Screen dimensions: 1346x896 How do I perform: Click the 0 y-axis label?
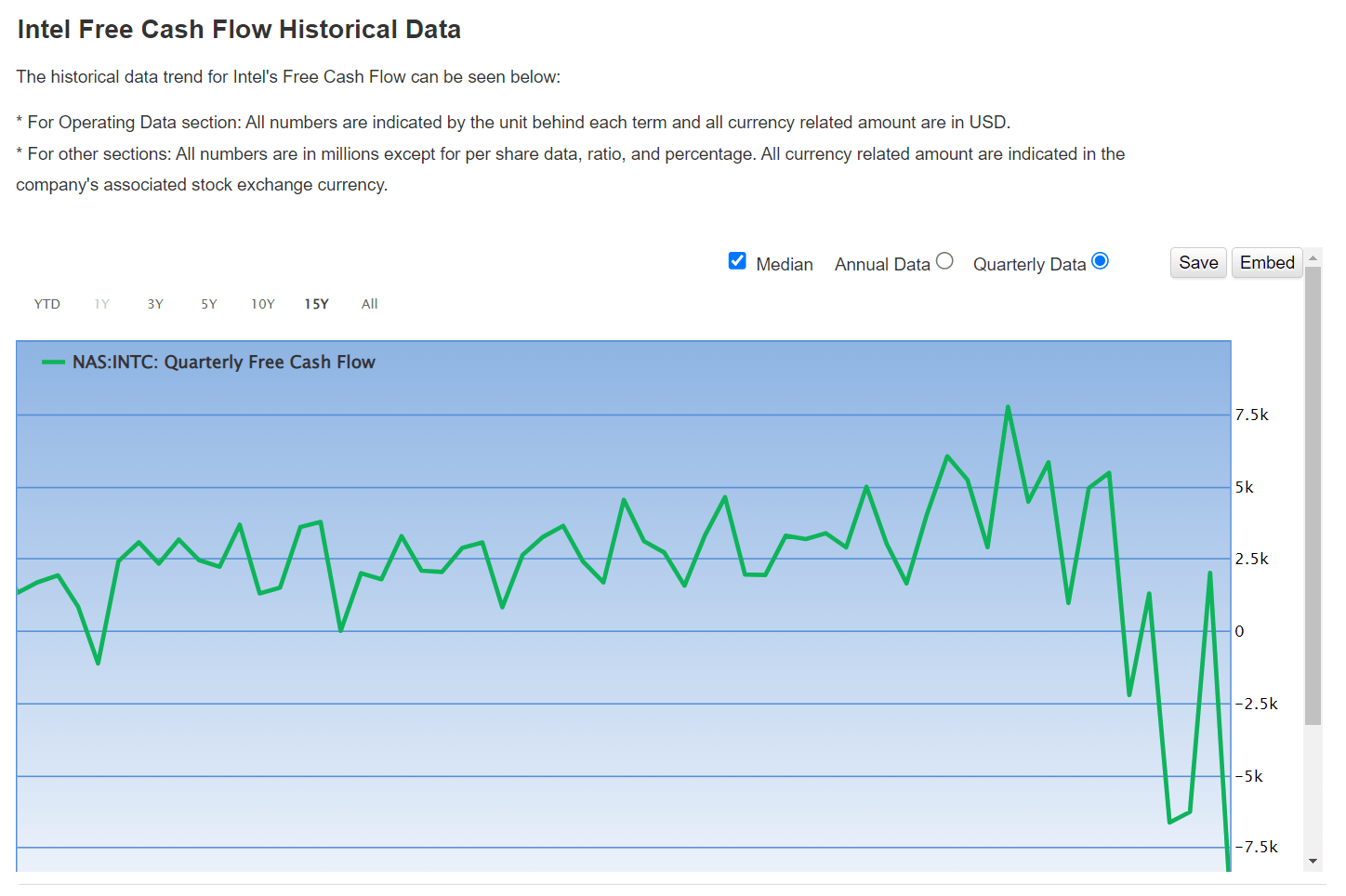coord(1239,631)
